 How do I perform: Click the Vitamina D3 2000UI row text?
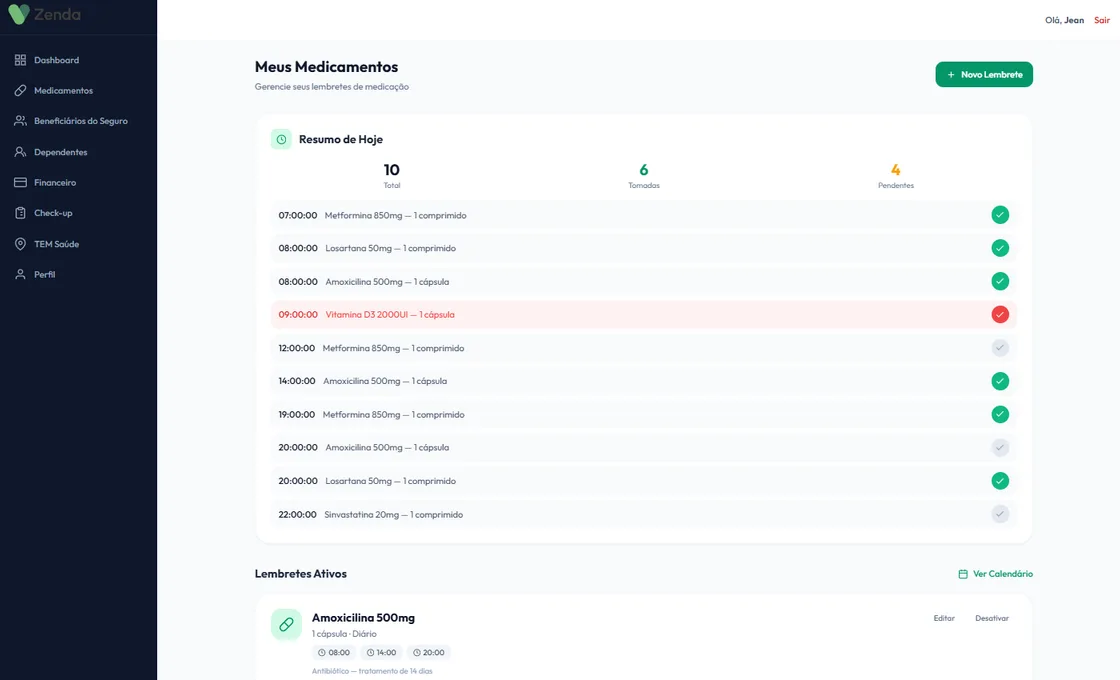point(390,315)
